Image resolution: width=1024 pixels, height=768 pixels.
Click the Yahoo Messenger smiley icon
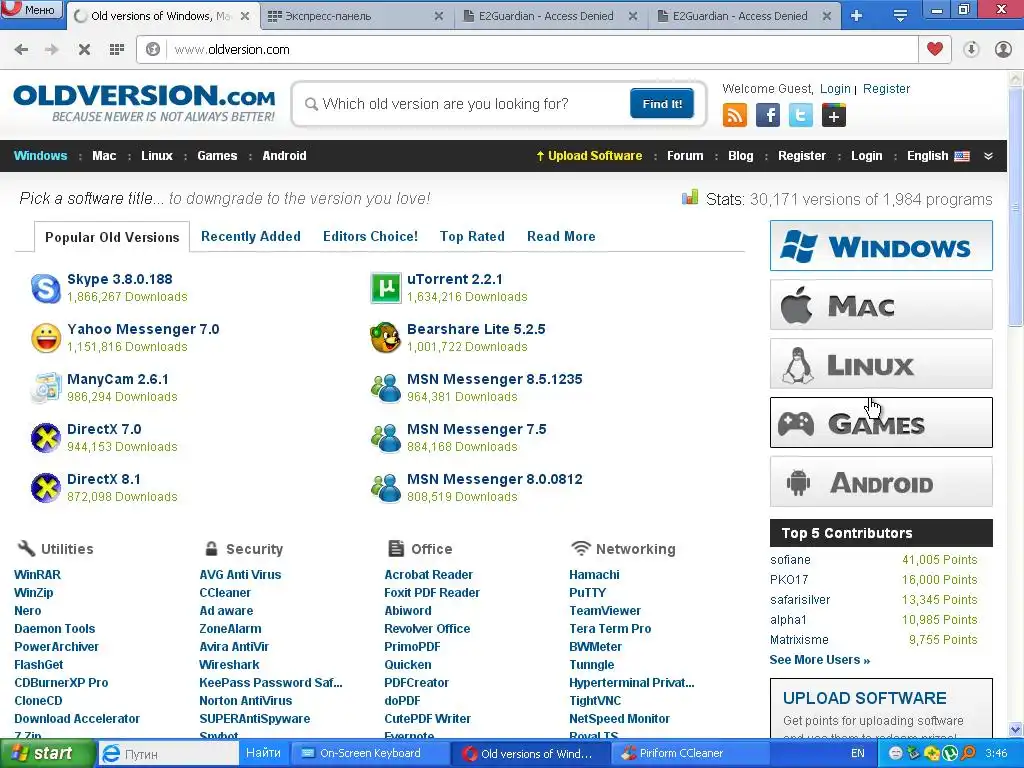[46, 338]
